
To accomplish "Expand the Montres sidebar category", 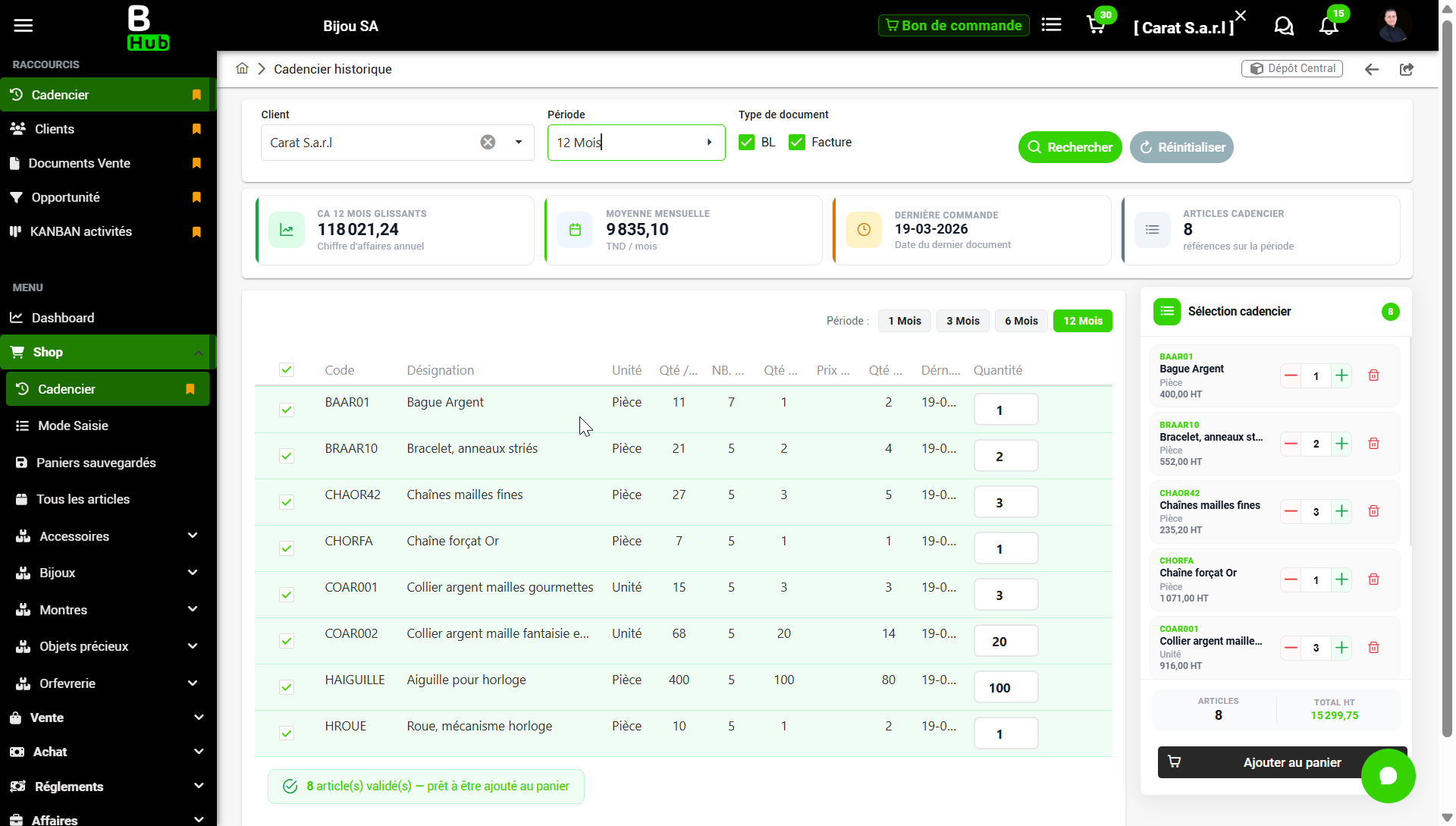I will [x=193, y=609].
